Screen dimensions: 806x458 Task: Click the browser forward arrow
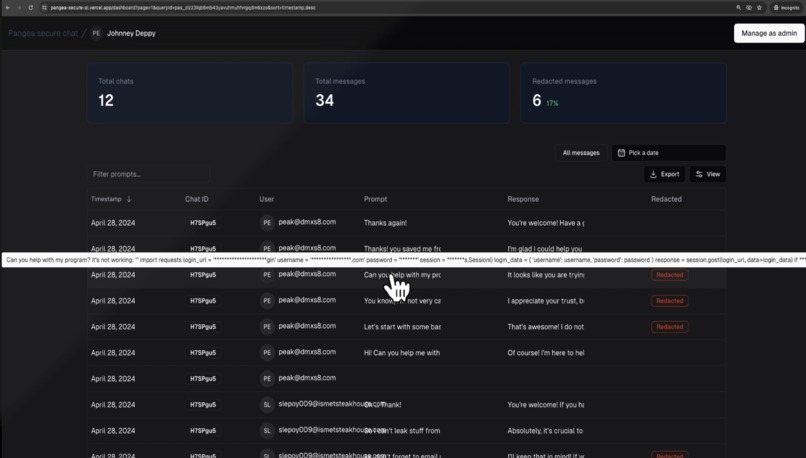[x=19, y=8]
